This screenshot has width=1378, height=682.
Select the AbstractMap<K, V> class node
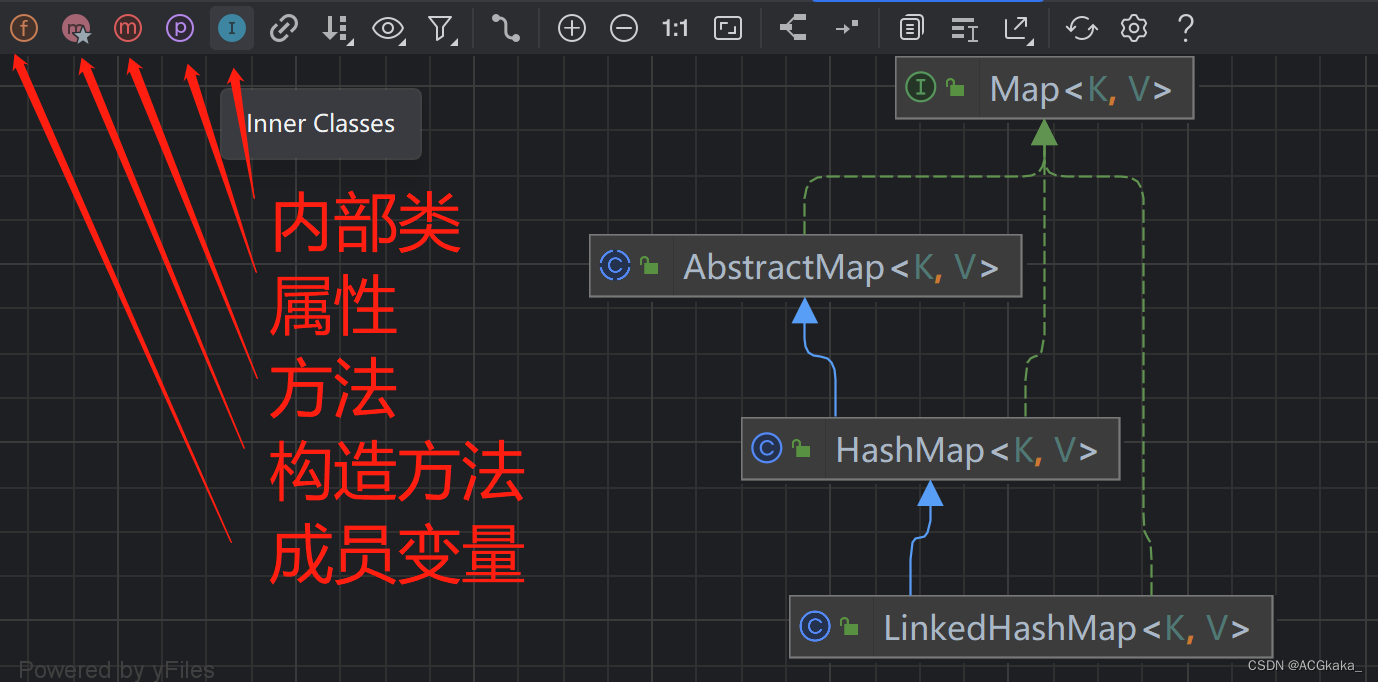(x=806, y=266)
